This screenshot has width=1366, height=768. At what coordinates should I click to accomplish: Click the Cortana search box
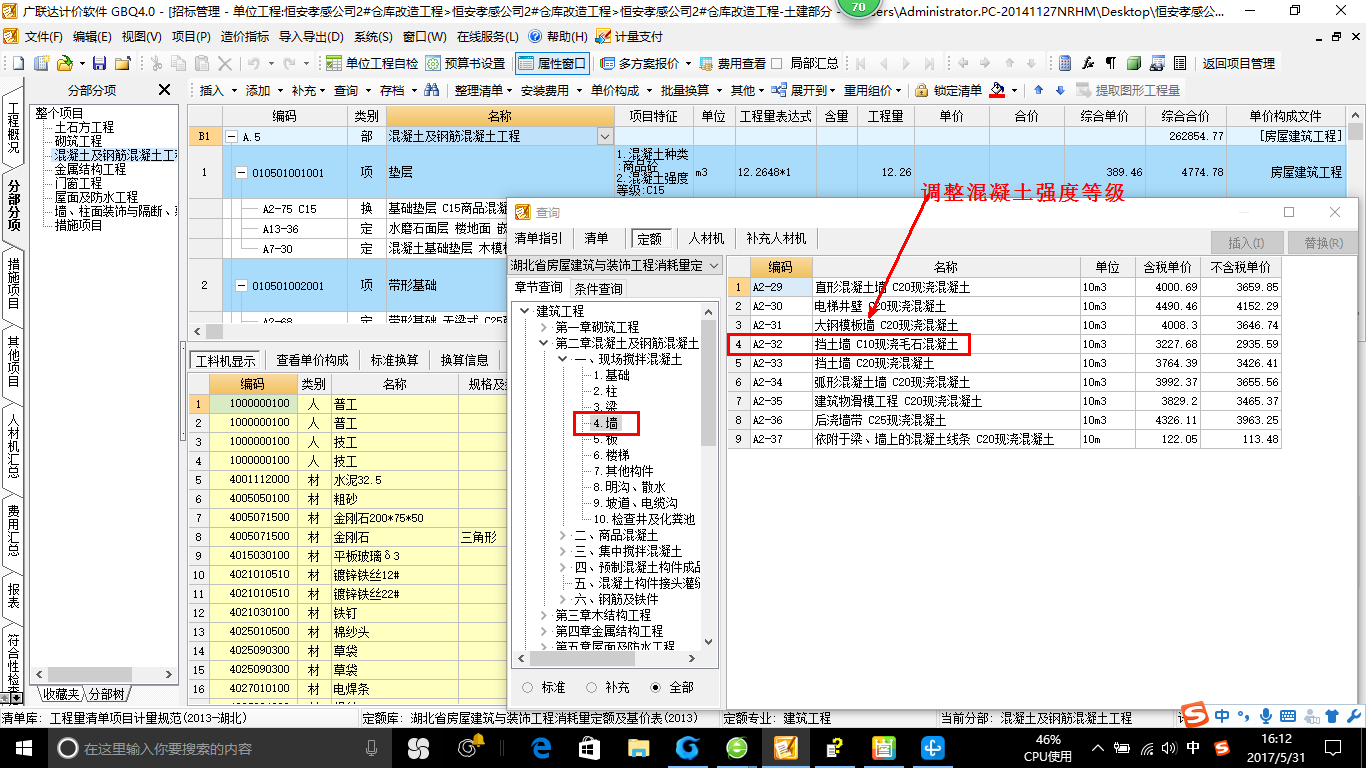tap(216, 747)
